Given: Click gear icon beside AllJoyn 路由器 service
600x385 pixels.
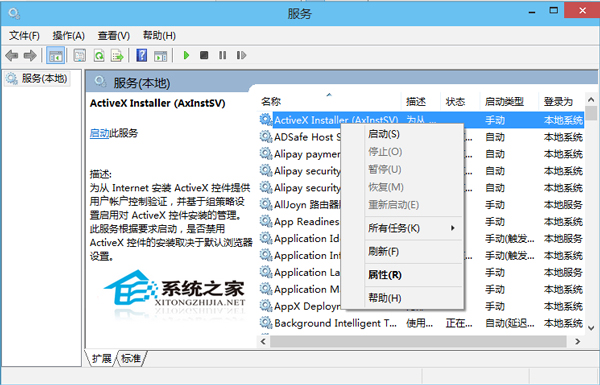Looking at the screenshot, I should [266, 204].
